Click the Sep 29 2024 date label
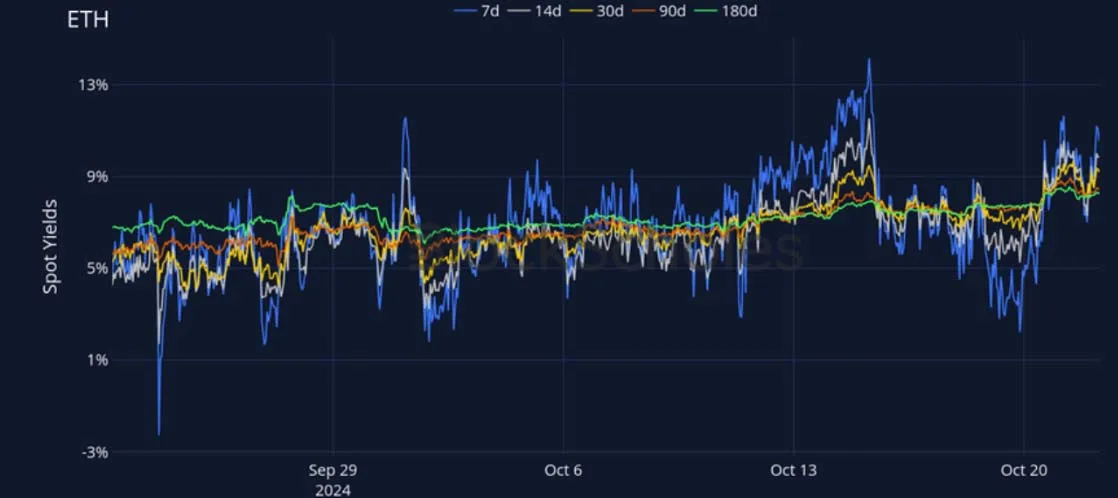This screenshot has height=498, width=1118. coord(332,480)
